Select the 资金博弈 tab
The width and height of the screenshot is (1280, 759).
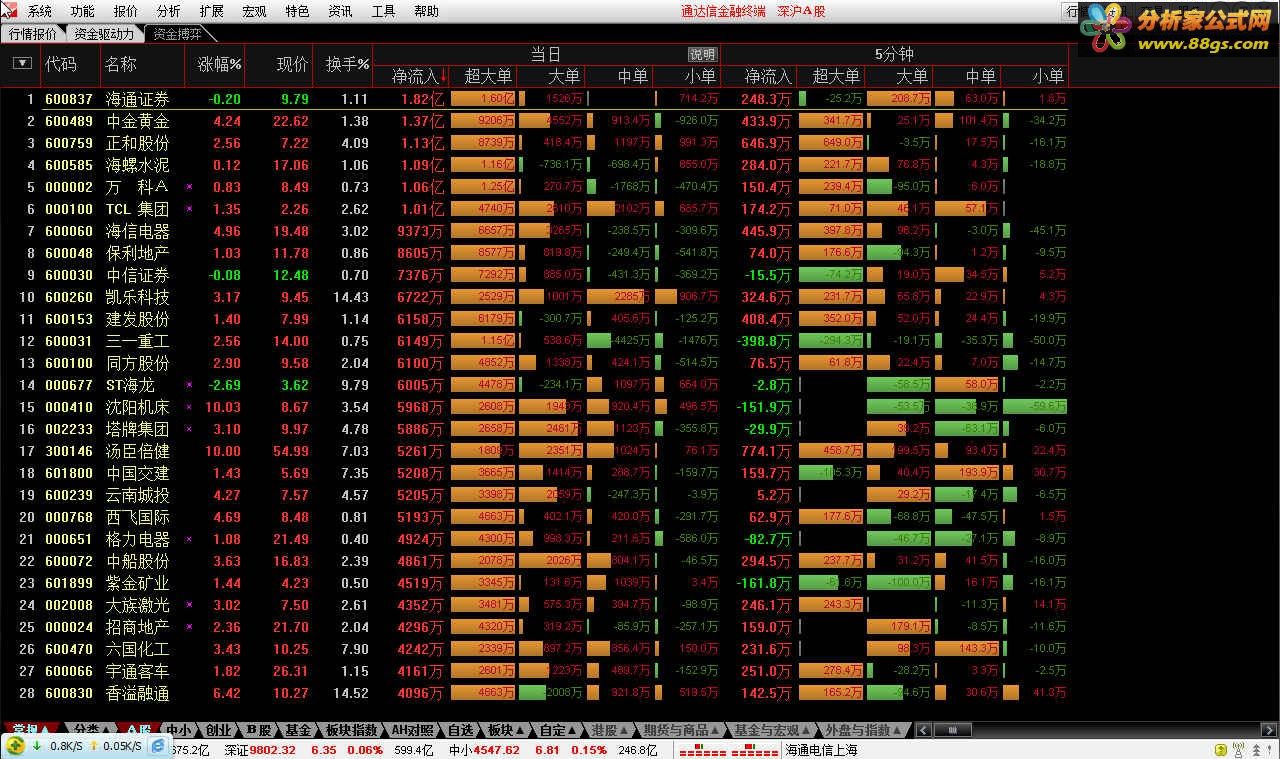176,33
